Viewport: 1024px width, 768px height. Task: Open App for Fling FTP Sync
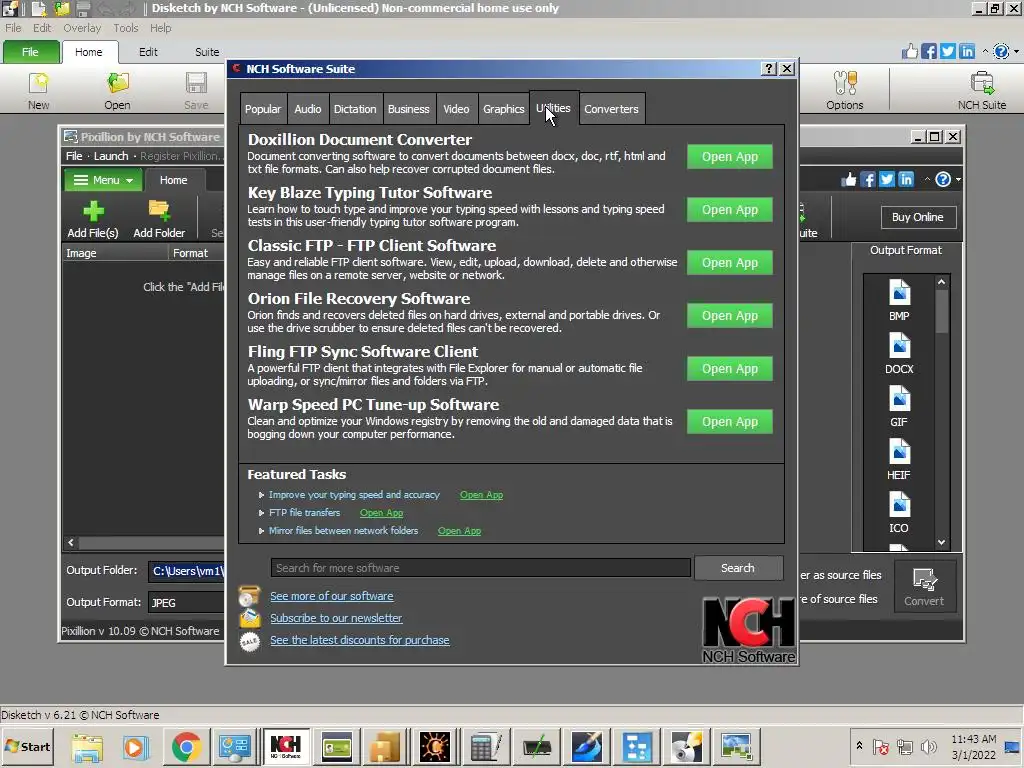click(729, 368)
